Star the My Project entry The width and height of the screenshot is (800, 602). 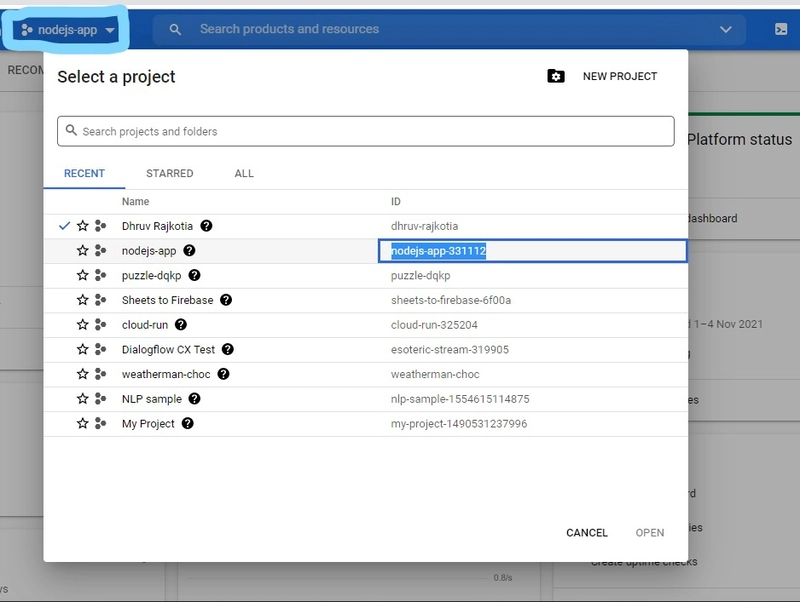[x=83, y=423]
